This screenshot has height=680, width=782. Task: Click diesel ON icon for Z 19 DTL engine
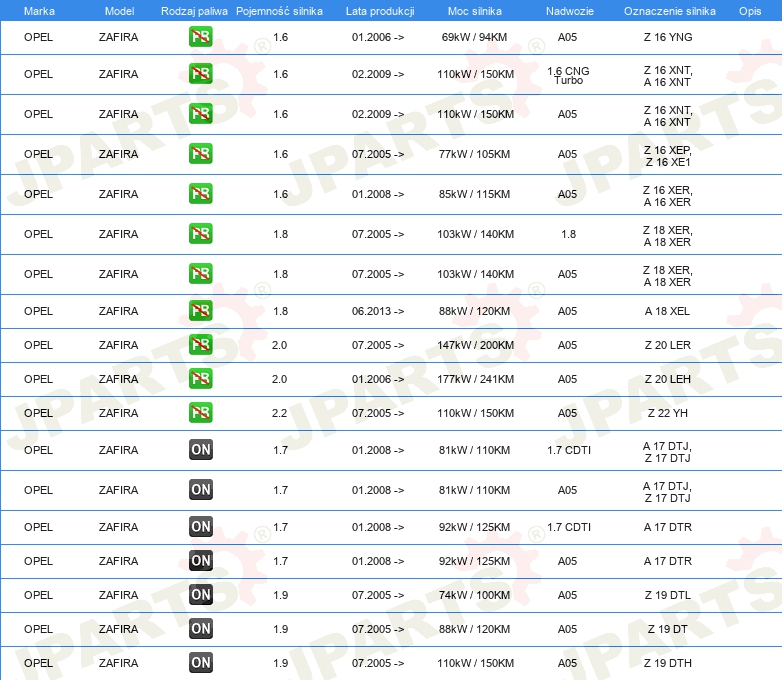(x=200, y=595)
